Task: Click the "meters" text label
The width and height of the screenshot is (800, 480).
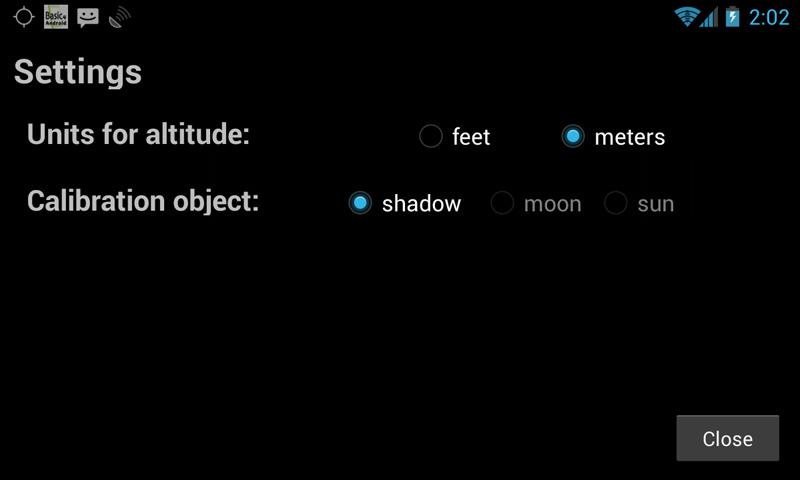Action: 630,137
